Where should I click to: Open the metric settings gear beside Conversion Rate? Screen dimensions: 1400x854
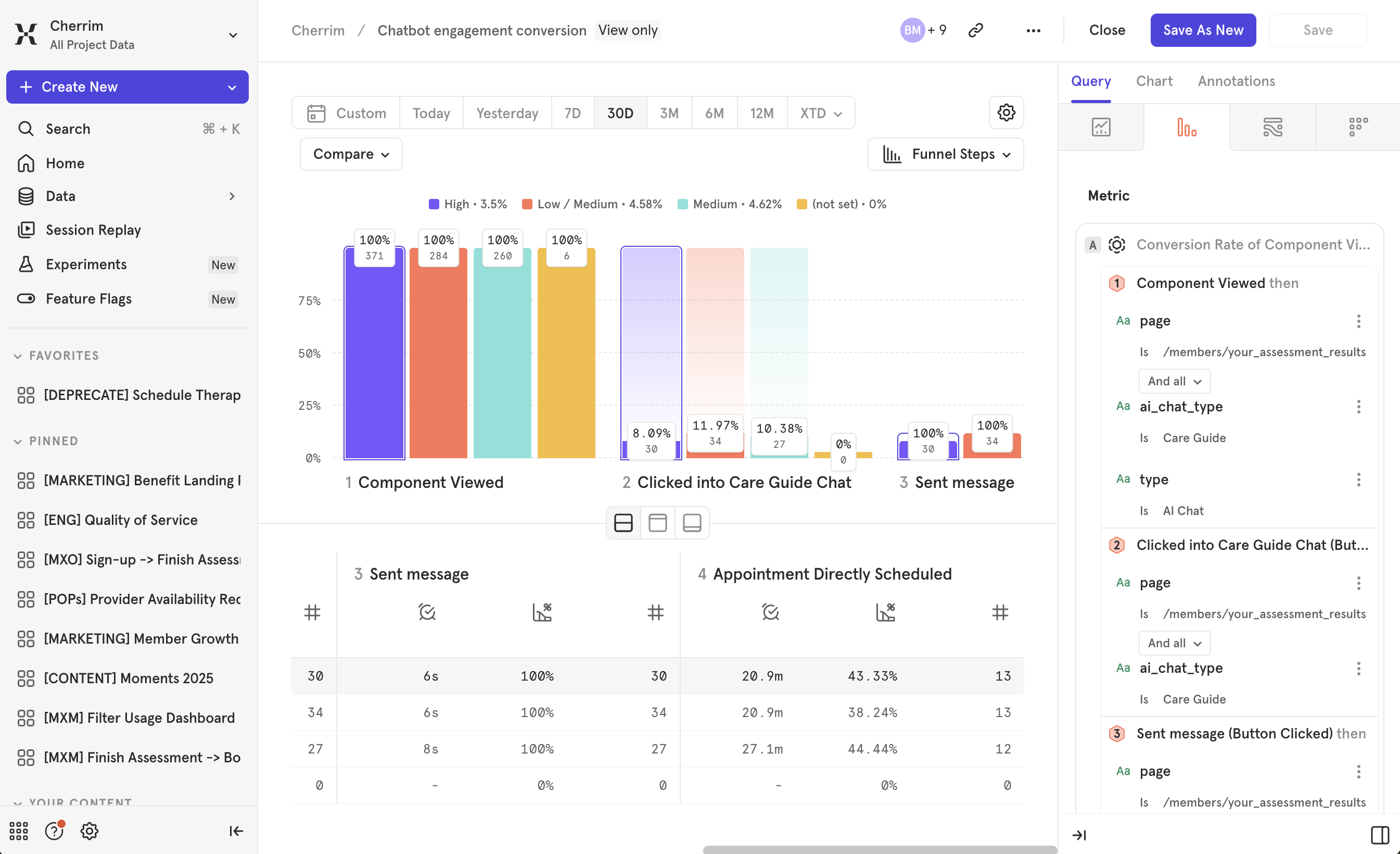coord(1117,245)
